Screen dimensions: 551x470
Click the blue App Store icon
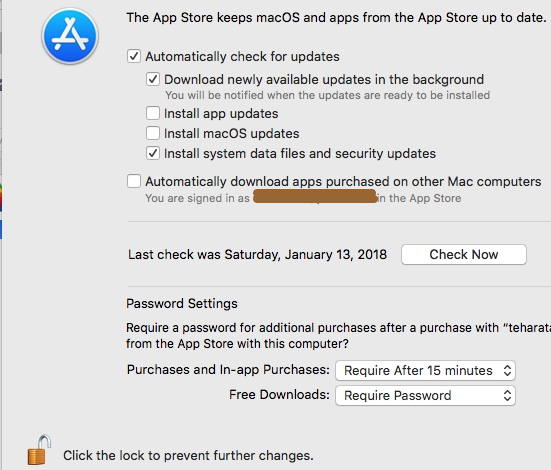70,36
